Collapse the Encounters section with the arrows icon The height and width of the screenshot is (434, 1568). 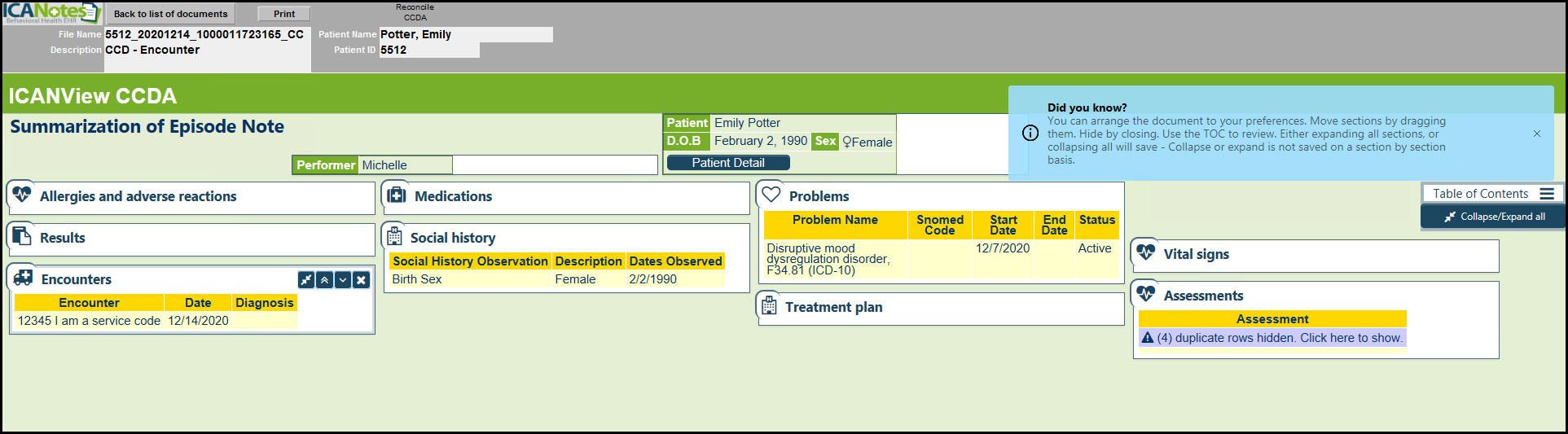(306, 280)
